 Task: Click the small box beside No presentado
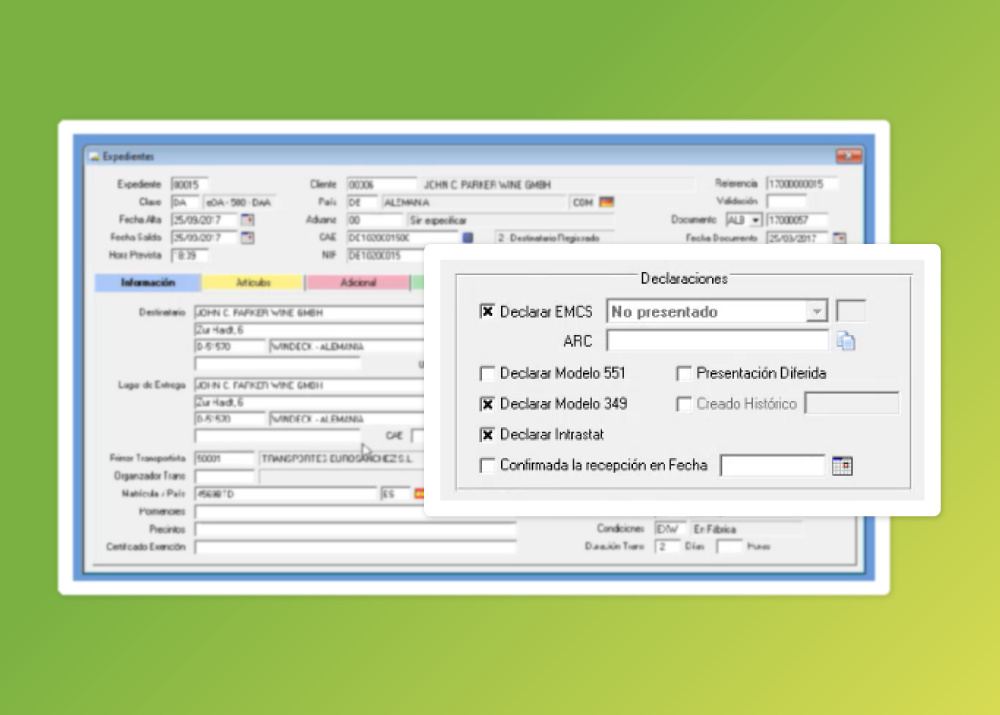(x=851, y=311)
